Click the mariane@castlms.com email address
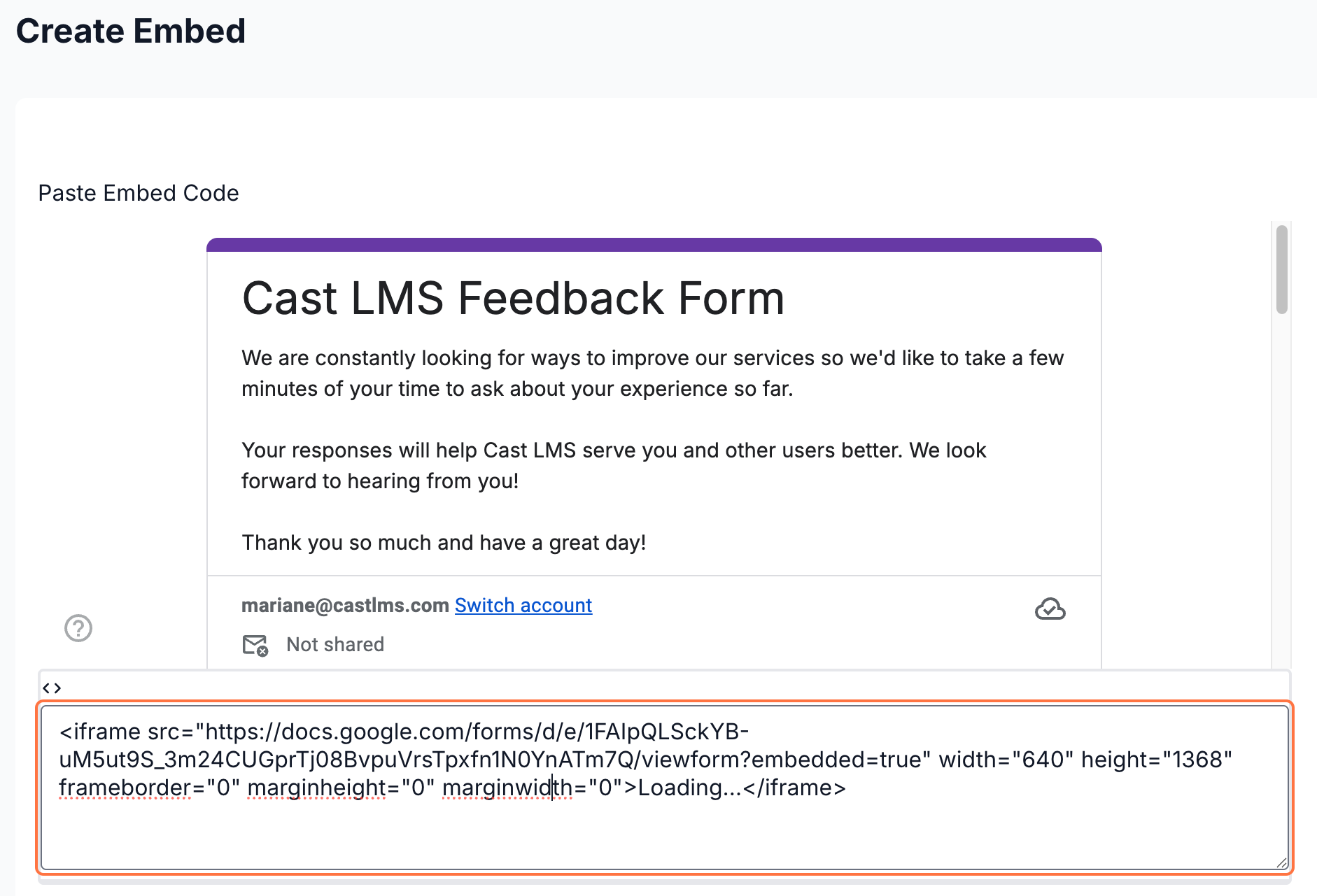The image size is (1317, 896). (345, 606)
